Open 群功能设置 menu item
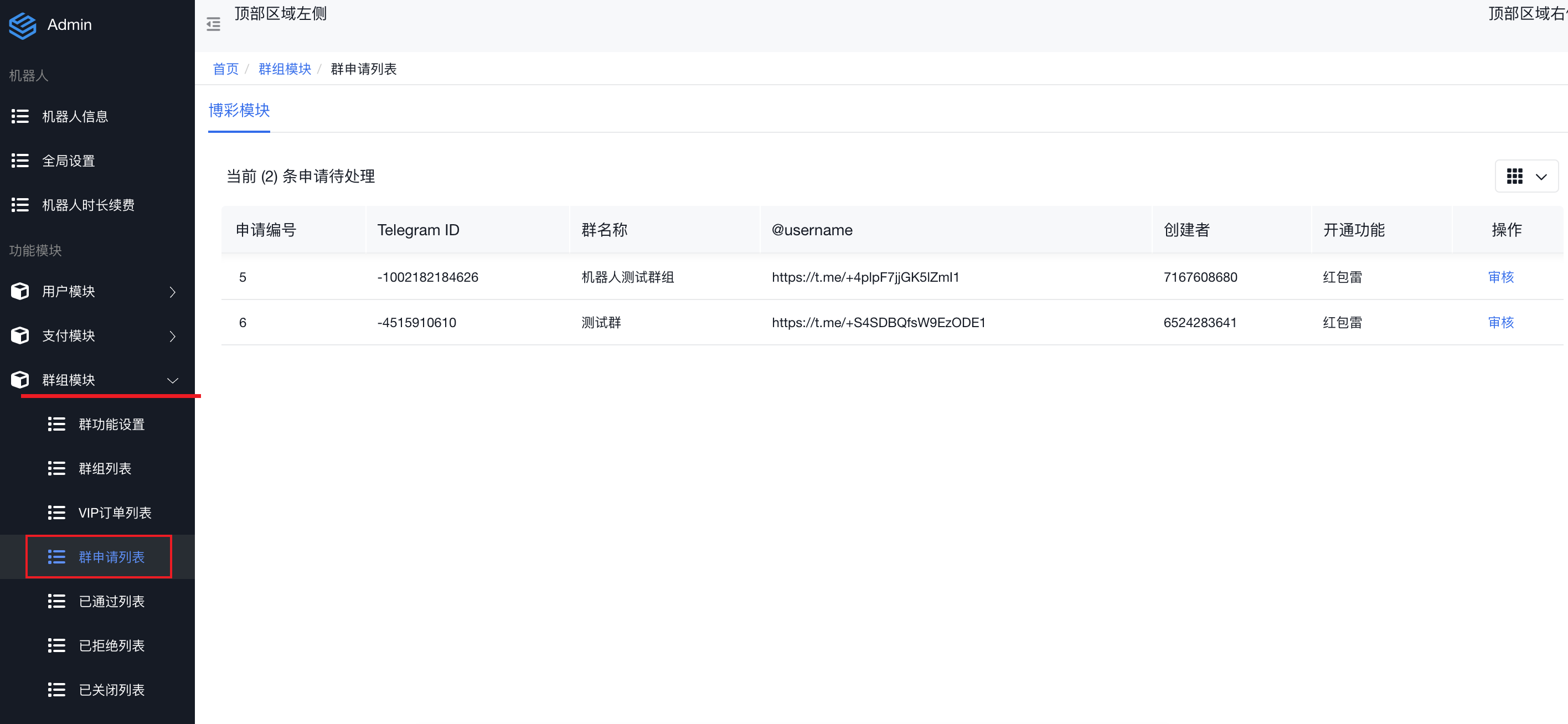Viewport: 1568px width, 724px height. tap(111, 424)
